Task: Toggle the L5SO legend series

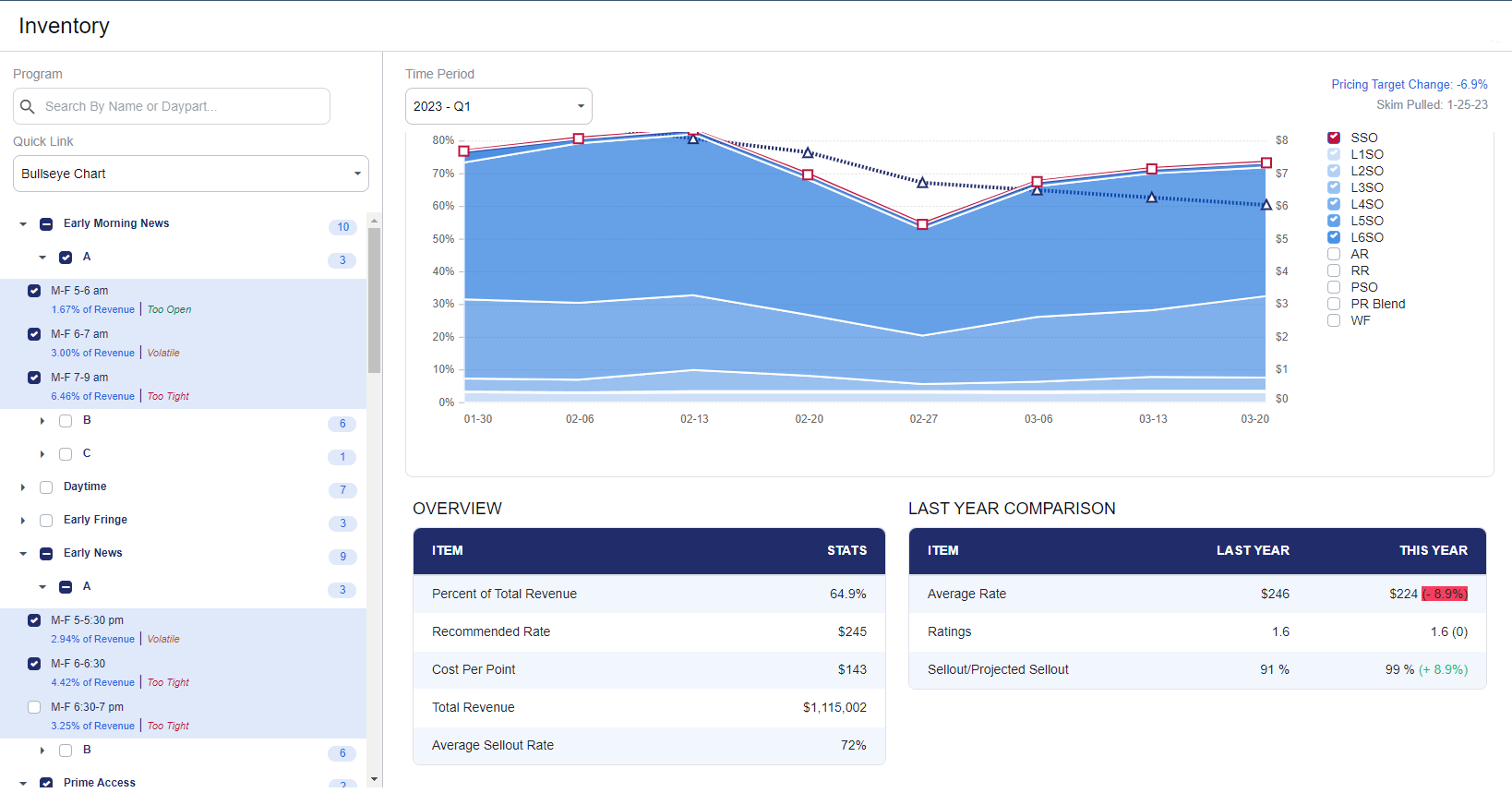Action: click(x=1334, y=221)
